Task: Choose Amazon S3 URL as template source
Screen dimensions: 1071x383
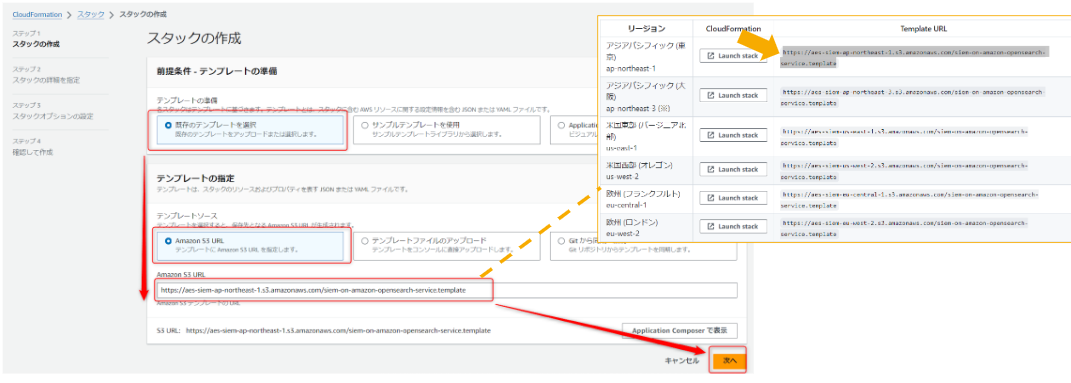Action: click(249, 245)
